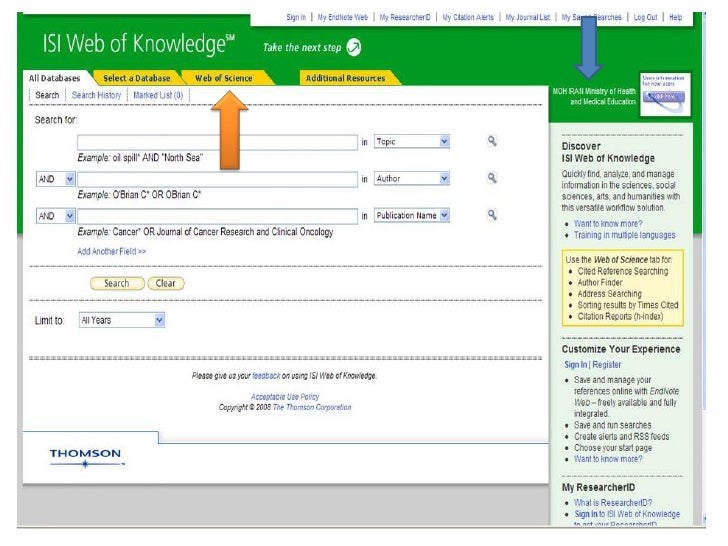Open My Journal List link

click(527, 17)
